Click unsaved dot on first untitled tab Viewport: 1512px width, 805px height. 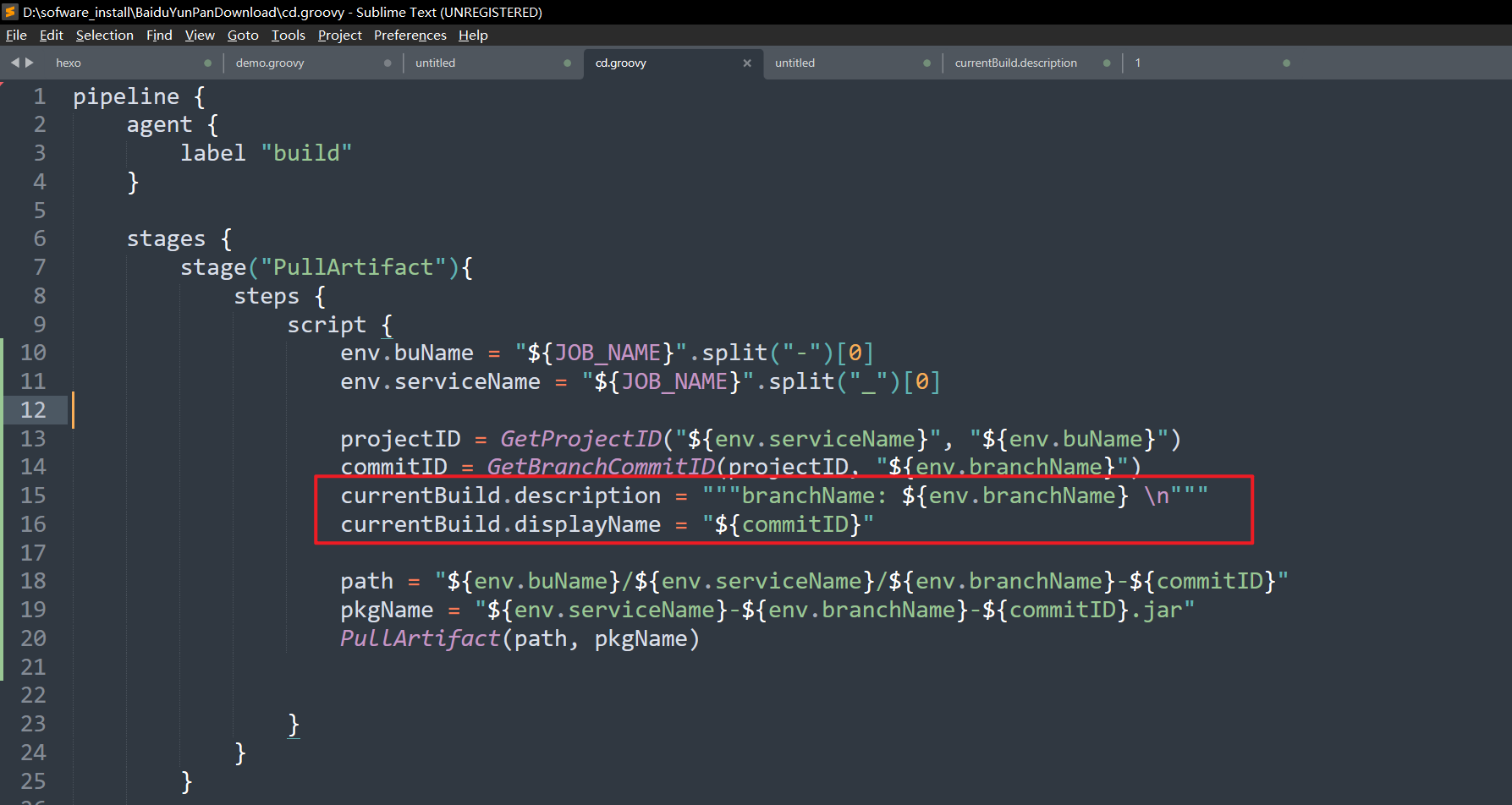[x=567, y=63]
